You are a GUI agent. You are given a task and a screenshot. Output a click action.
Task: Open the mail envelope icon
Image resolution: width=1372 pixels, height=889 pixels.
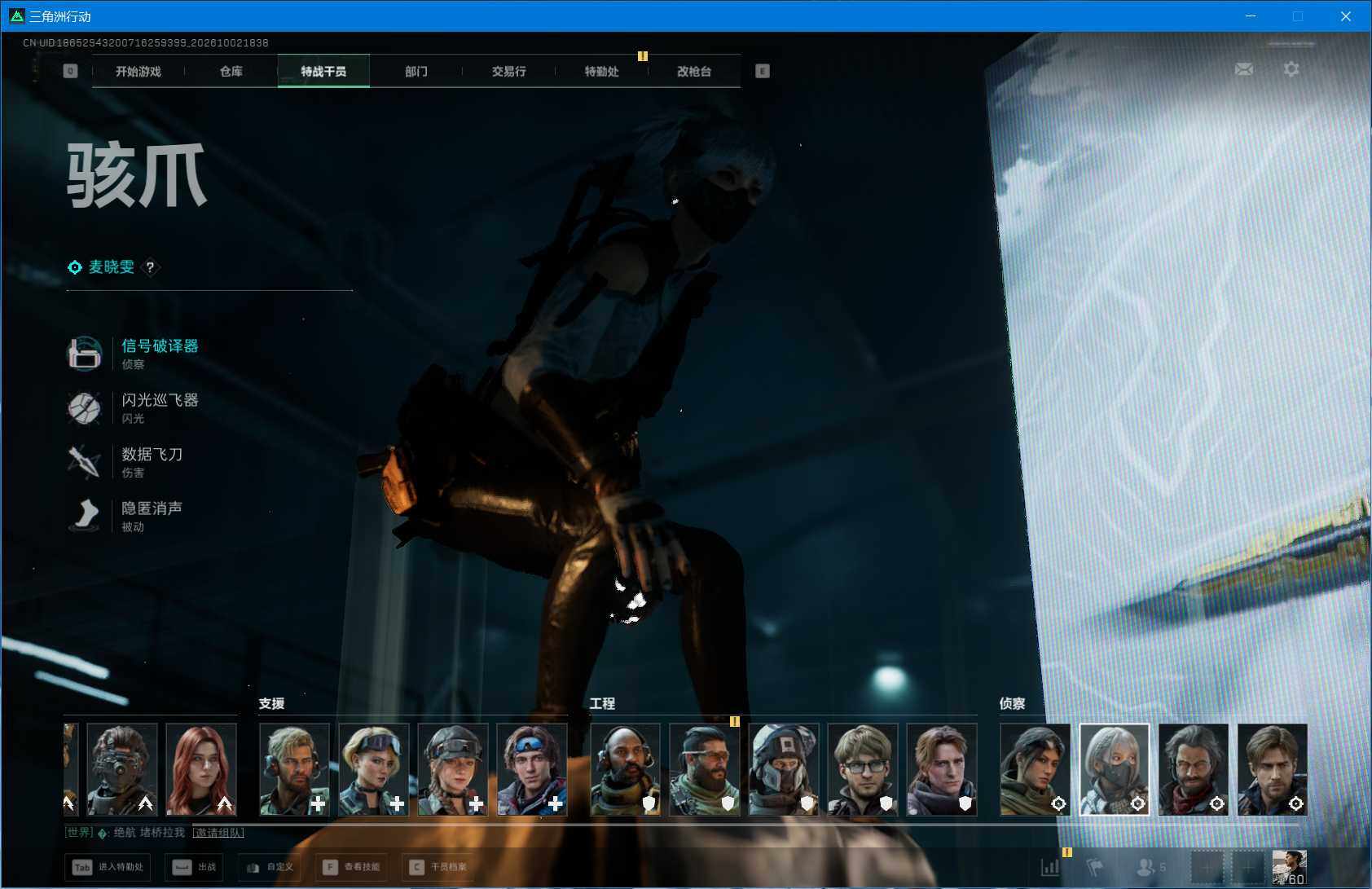(x=1243, y=69)
